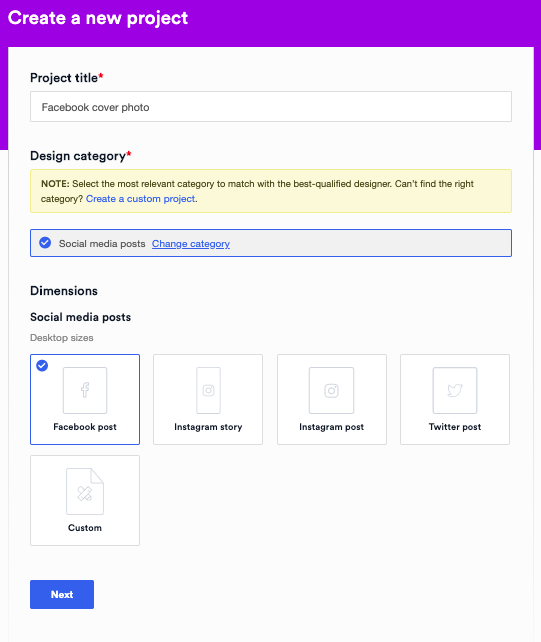Image resolution: width=541 pixels, height=642 pixels.
Task: Toggle the checkmark on the Facebook post card
Action: (x=42, y=365)
